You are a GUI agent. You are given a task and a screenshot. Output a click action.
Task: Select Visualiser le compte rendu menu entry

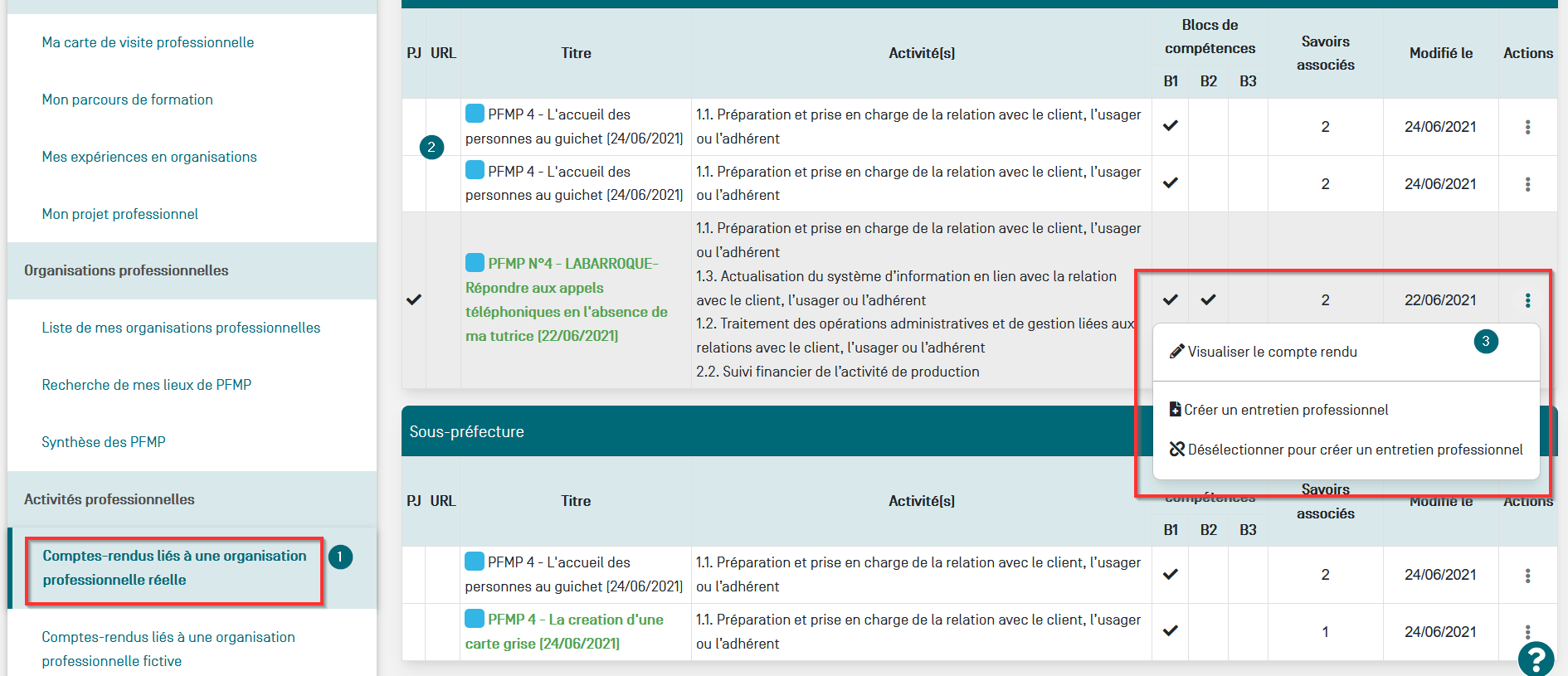pyautogui.click(x=1272, y=352)
